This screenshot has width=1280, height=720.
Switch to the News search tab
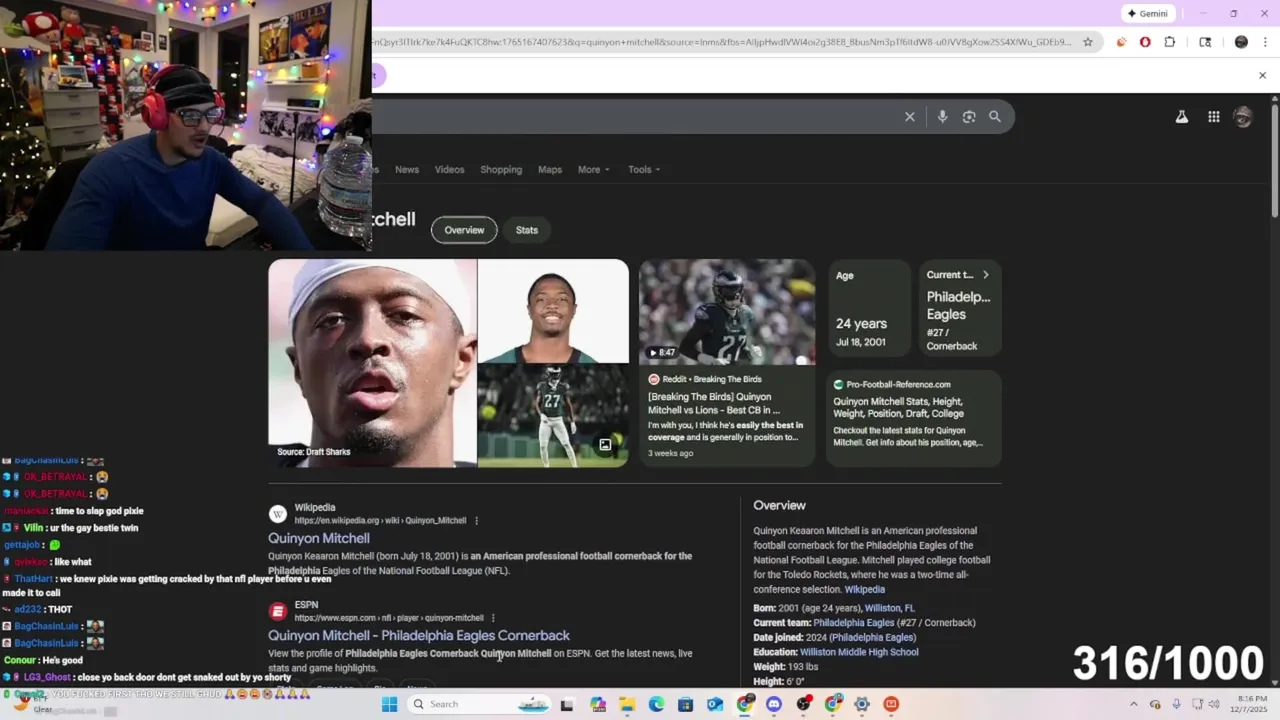point(407,169)
